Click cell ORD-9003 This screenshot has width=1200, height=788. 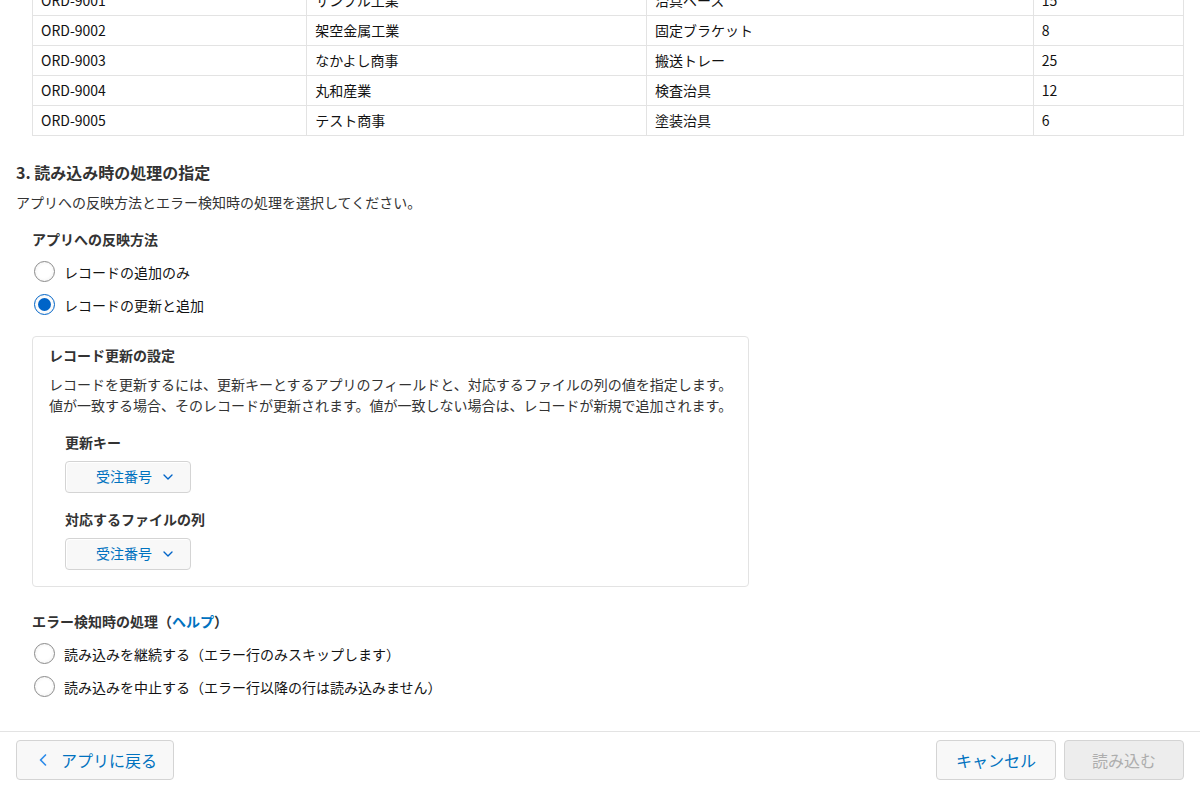169,61
